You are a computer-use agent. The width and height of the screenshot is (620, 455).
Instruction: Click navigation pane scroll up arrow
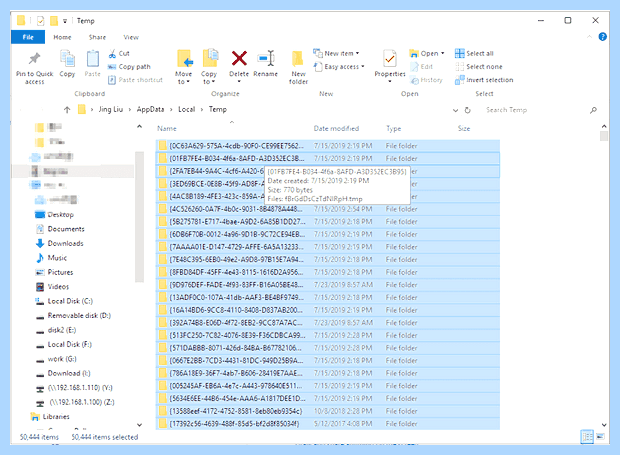tap(139, 126)
